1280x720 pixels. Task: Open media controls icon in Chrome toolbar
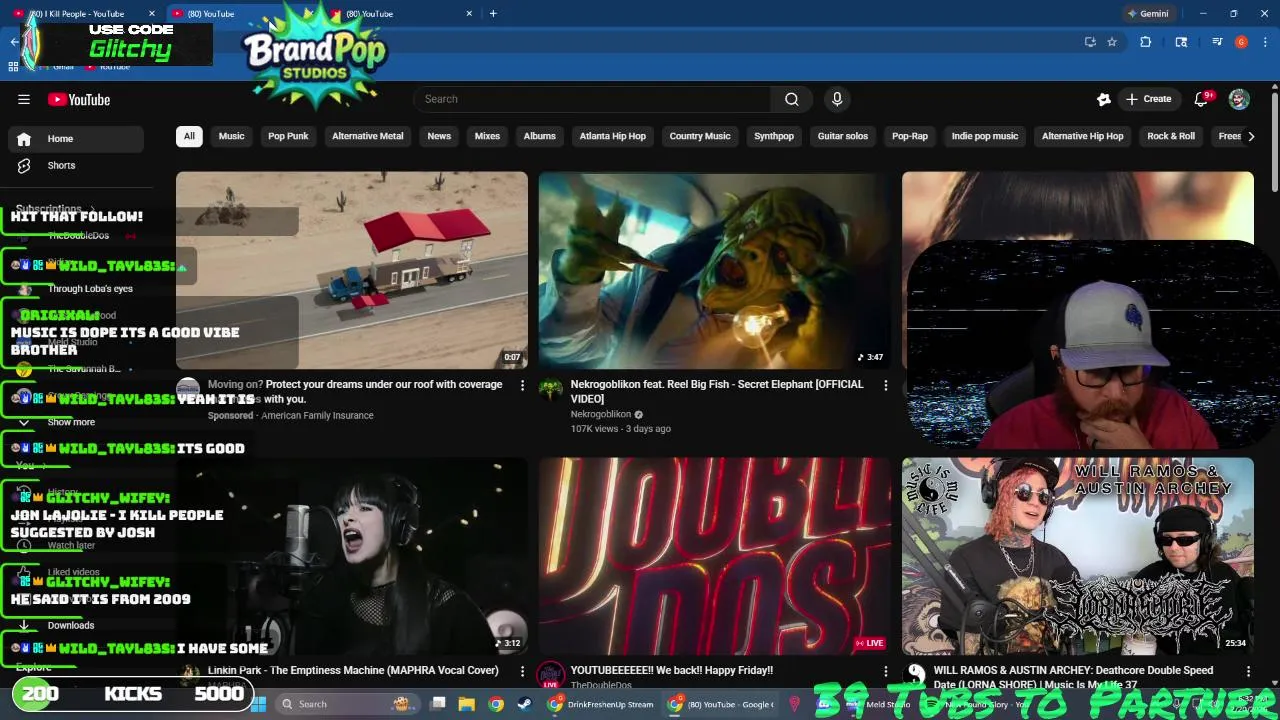1217,42
